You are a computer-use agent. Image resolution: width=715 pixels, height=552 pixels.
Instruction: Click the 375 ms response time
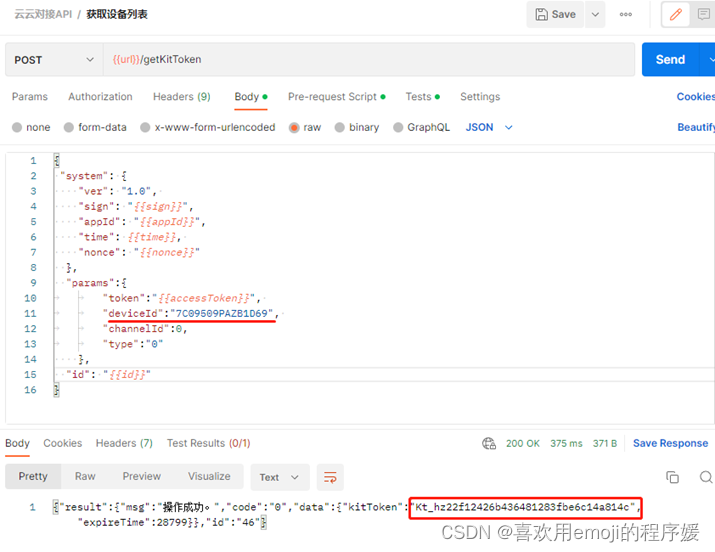coord(566,443)
